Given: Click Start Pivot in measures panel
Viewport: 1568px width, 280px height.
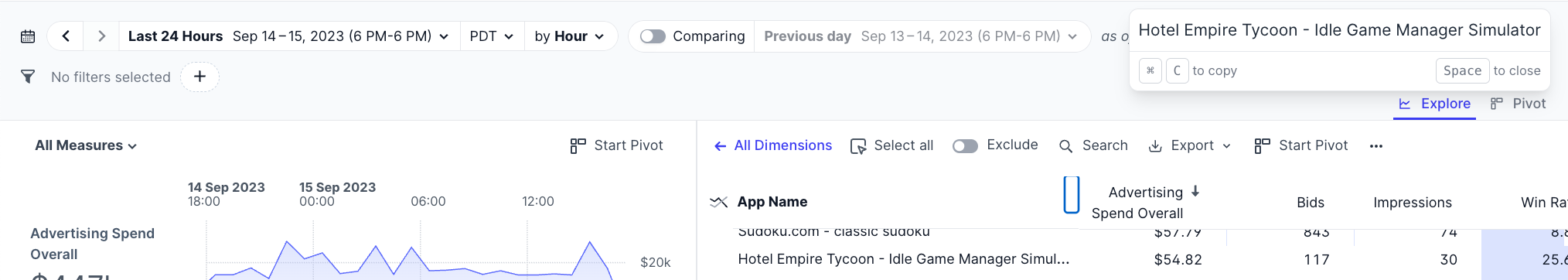Looking at the screenshot, I should (616, 145).
